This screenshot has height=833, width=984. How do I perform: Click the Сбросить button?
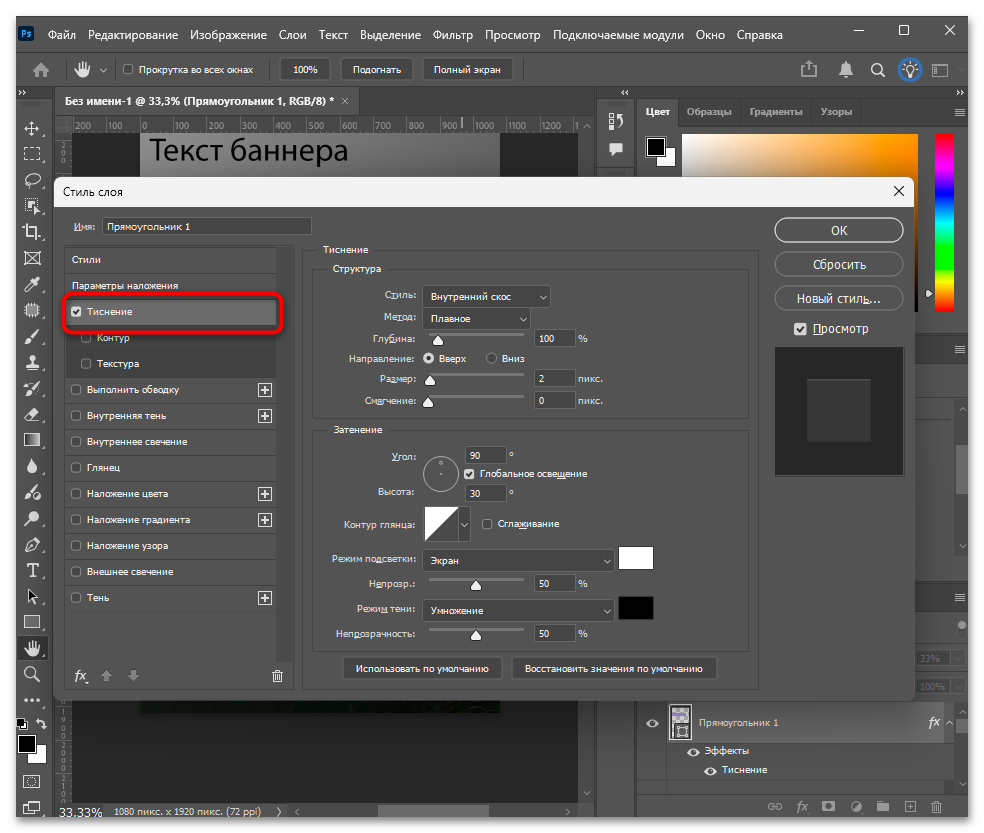(x=839, y=264)
